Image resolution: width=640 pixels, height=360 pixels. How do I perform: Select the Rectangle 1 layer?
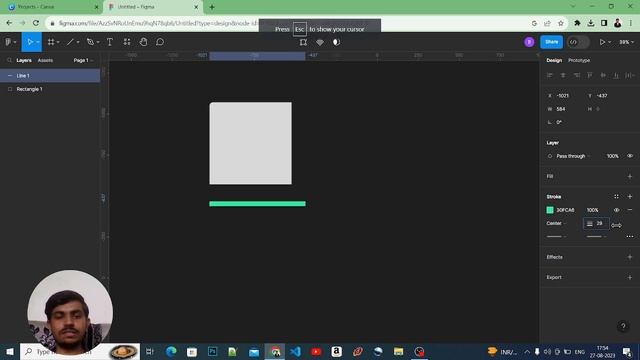pos(50,89)
